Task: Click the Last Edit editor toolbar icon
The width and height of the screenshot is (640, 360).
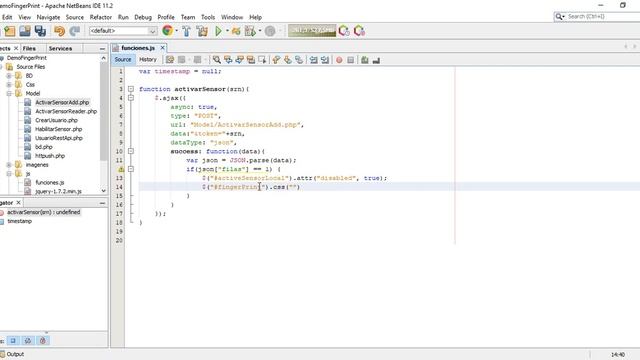Action: pyautogui.click(x=170, y=60)
